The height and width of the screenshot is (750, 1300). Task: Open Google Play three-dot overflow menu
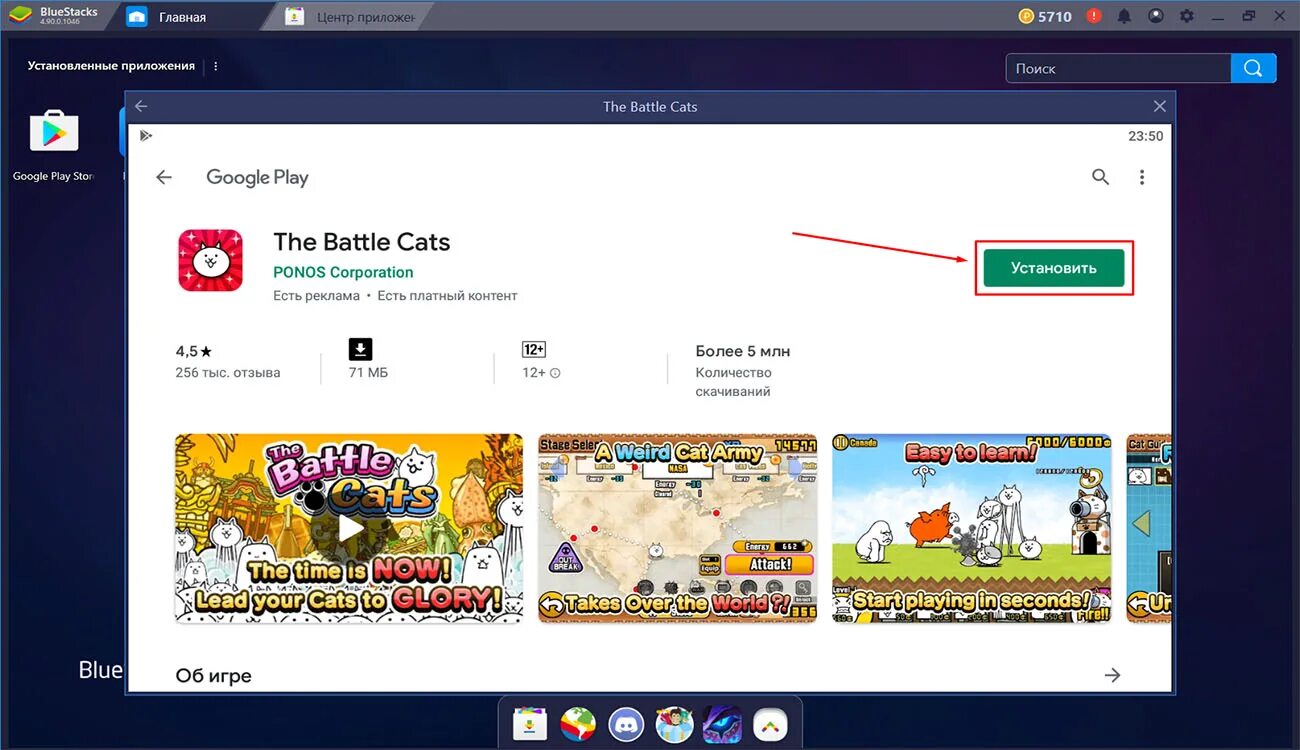point(1142,177)
